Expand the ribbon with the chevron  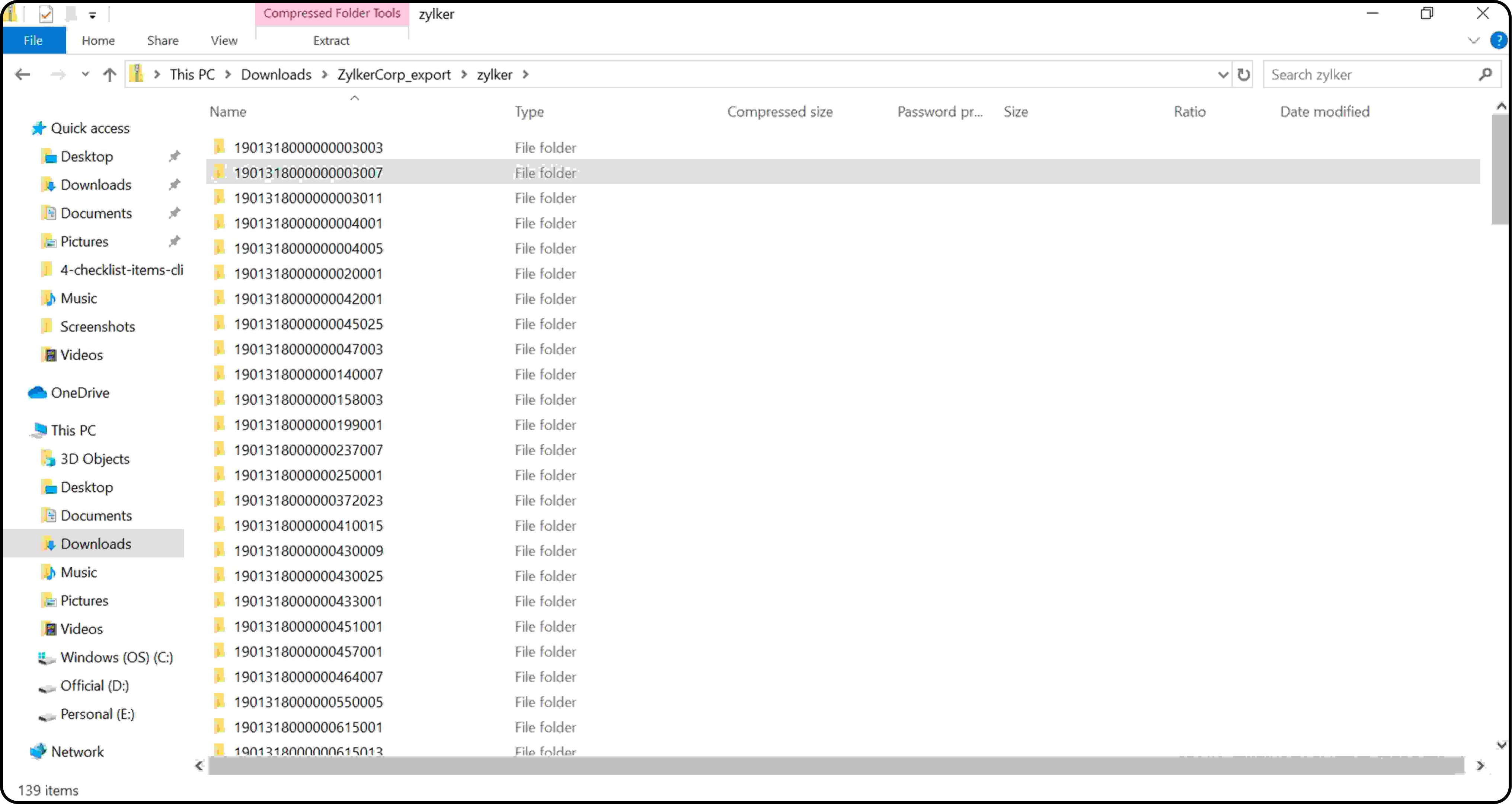(x=1473, y=41)
